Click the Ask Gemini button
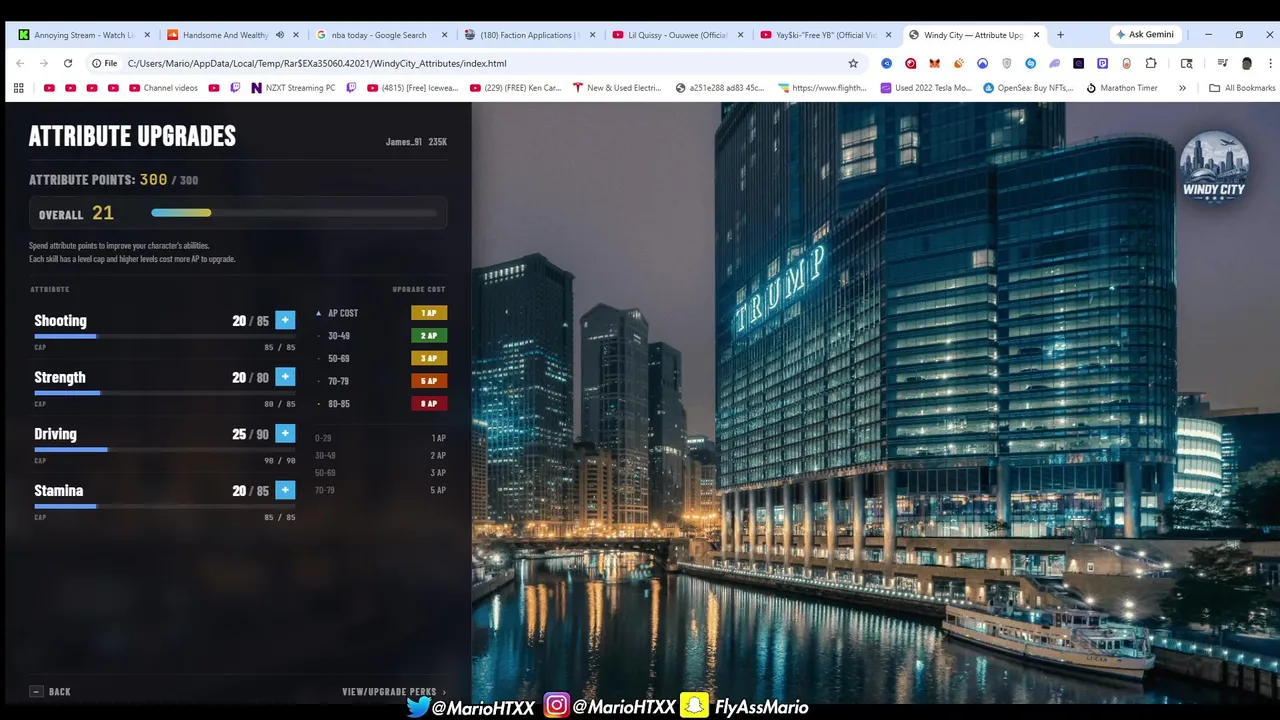Screen dimensions: 1280x720 pos(1146,35)
